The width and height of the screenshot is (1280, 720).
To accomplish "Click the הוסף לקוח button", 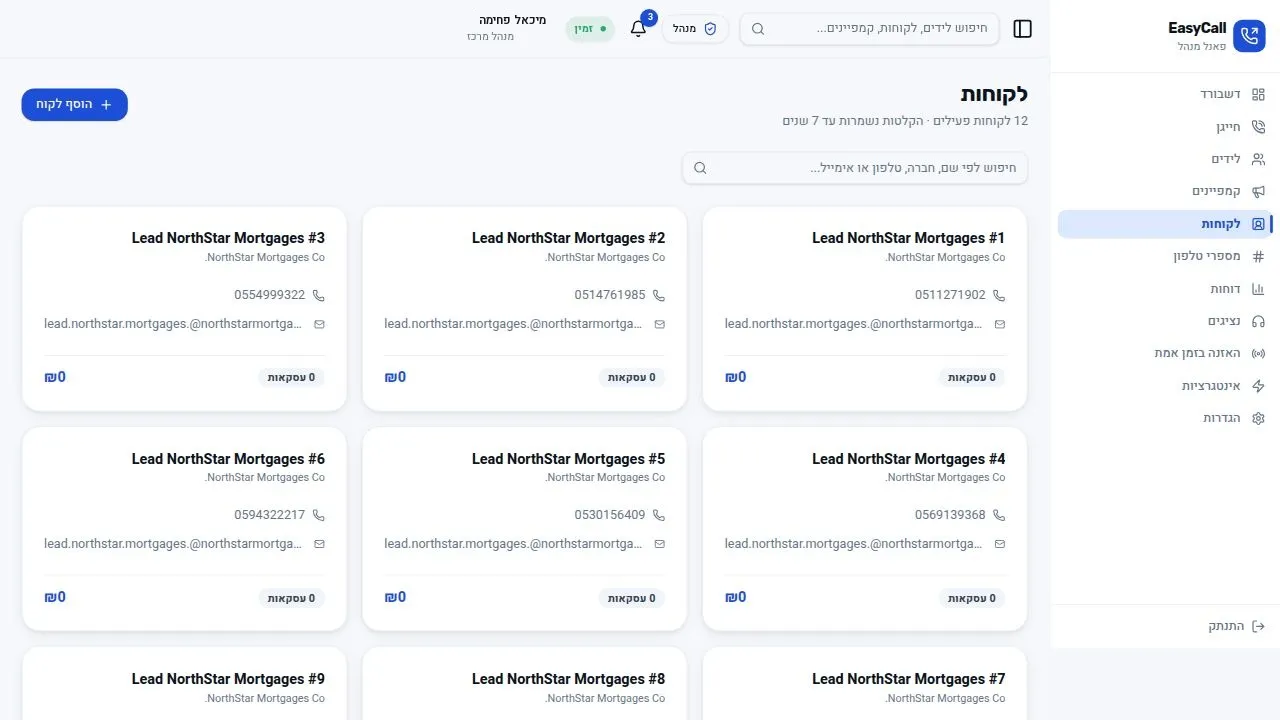I will pos(74,104).
